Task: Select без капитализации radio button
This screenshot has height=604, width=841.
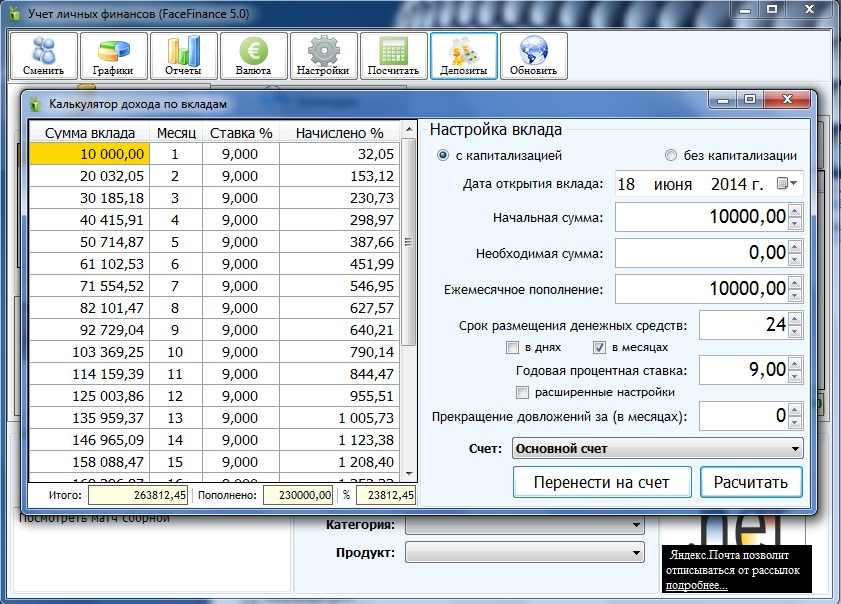Action: (x=670, y=156)
